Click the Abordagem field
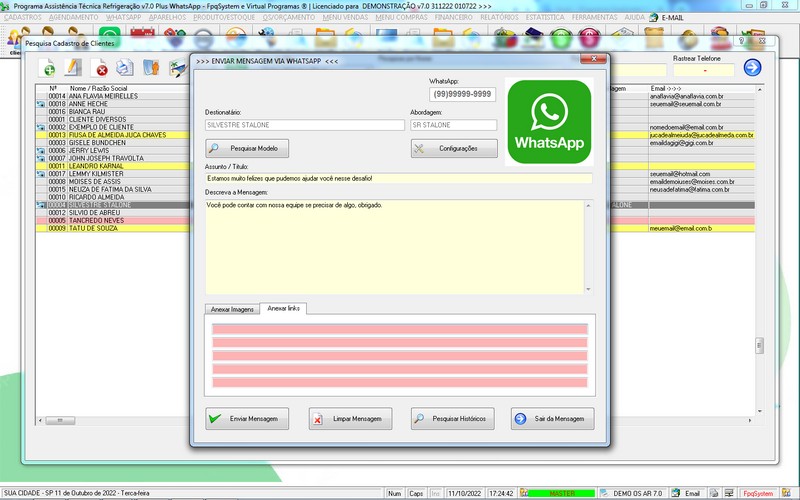 tap(454, 125)
